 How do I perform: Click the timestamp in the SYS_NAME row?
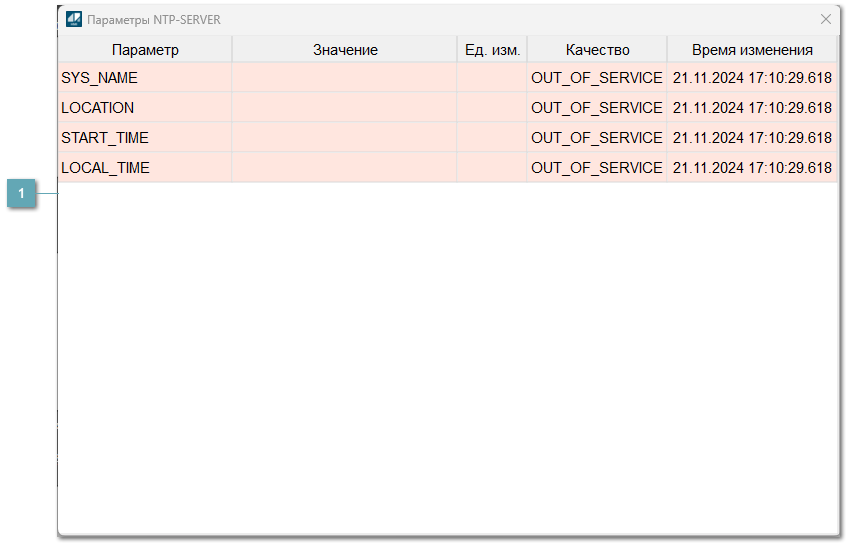pyautogui.click(x=752, y=78)
